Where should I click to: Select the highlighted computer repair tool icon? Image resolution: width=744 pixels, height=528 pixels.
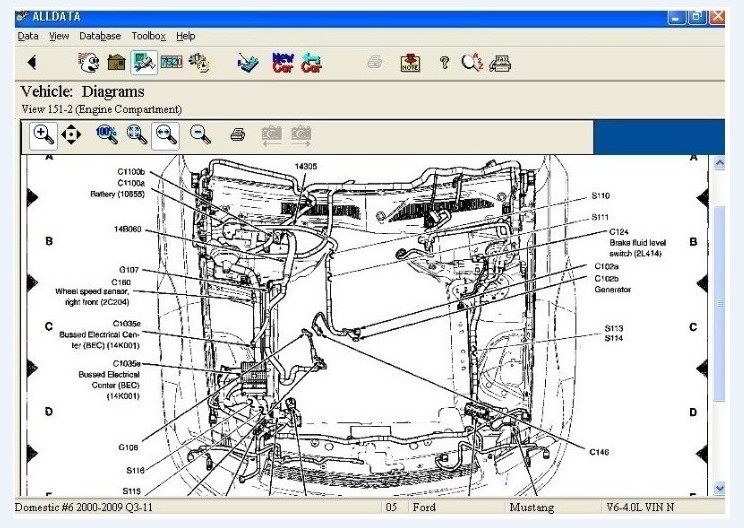[144, 62]
